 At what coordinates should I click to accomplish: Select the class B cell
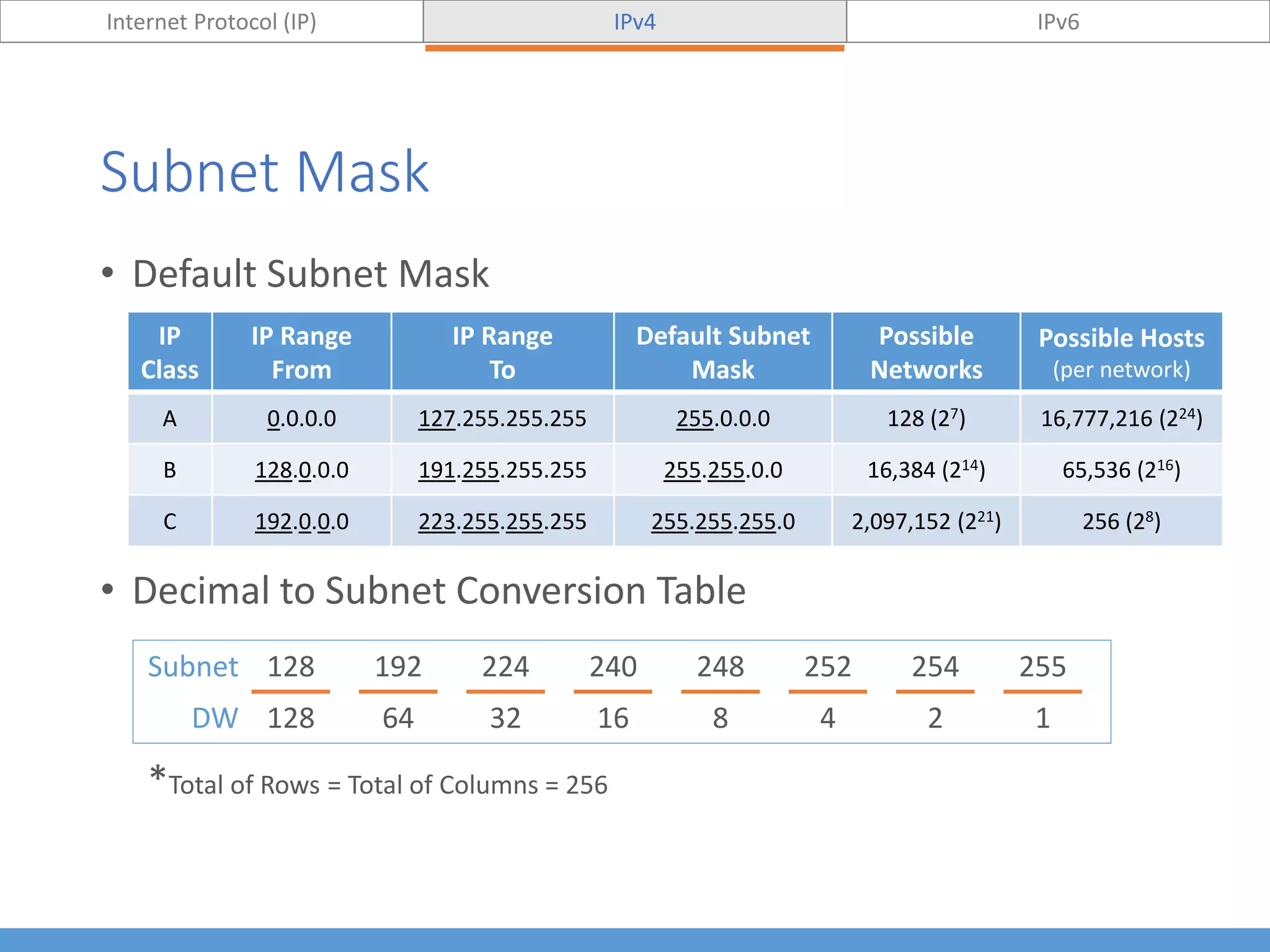[170, 470]
